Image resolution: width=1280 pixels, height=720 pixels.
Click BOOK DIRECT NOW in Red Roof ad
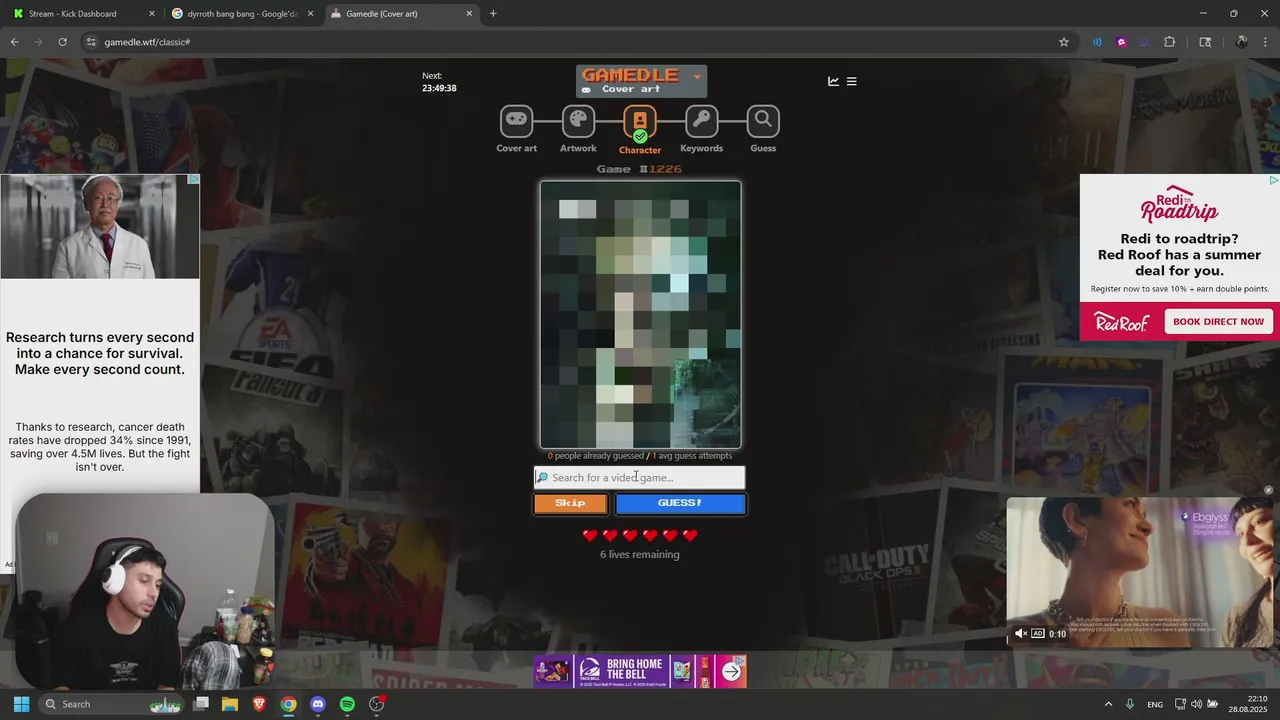pos(1218,321)
